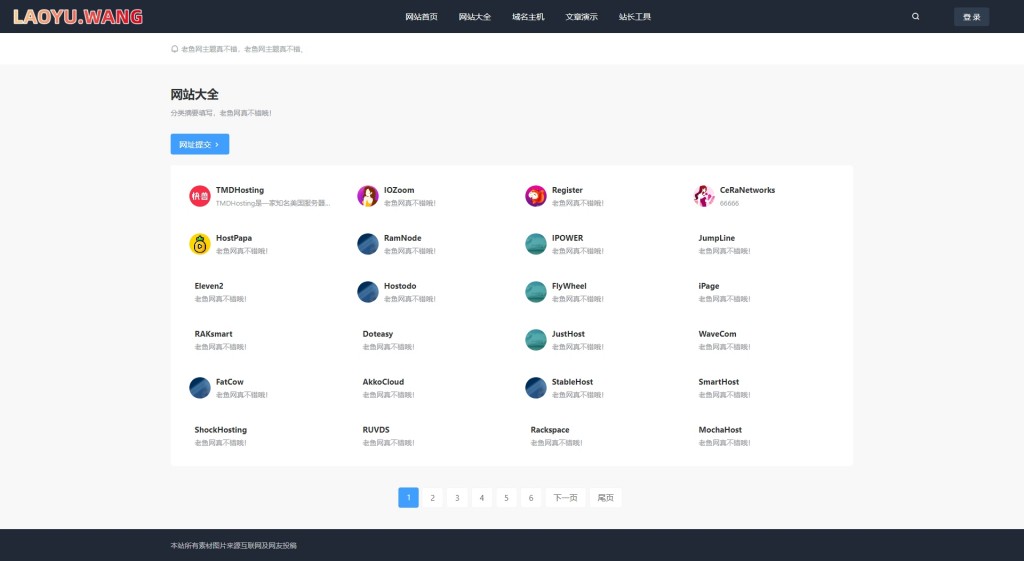Click the FatCow thumbnail icon
The height and width of the screenshot is (561, 1024).
point(200,388)
